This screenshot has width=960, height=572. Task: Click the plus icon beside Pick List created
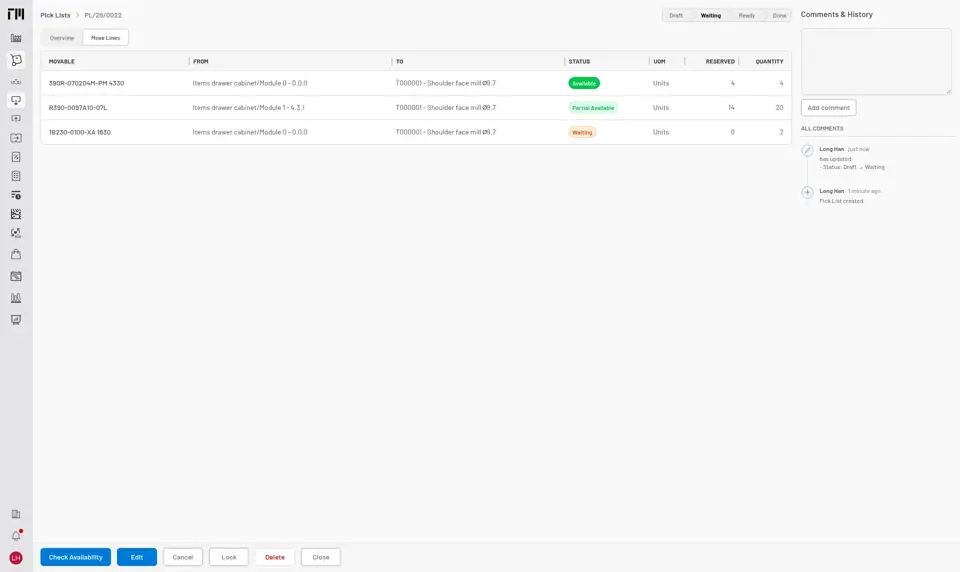[808, 192]
